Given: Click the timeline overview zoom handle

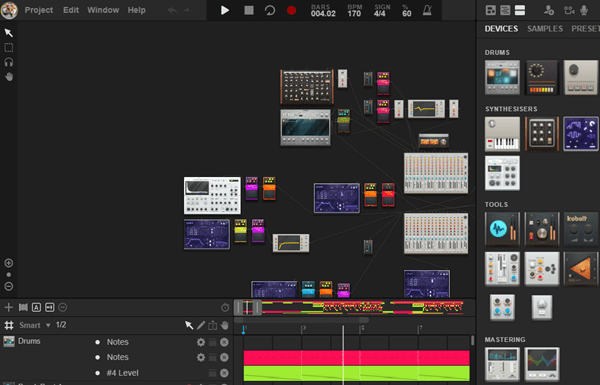Looking at the screenshot, I should [248, 307].
